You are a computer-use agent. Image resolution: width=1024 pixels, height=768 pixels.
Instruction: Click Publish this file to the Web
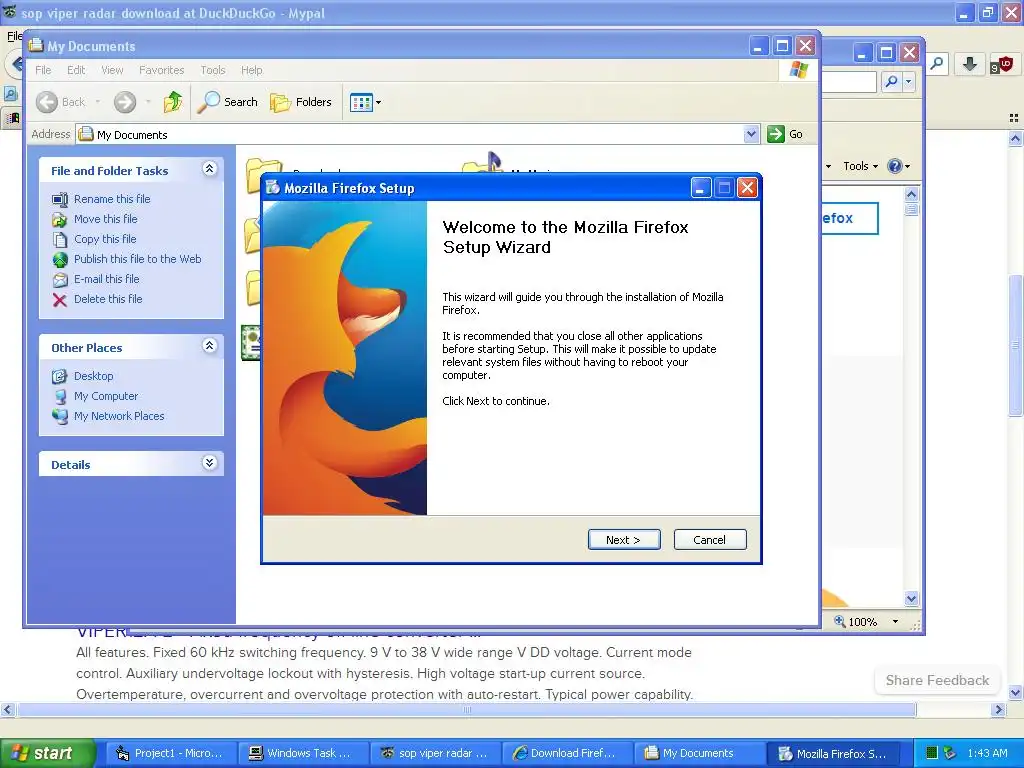click(137, 259)
